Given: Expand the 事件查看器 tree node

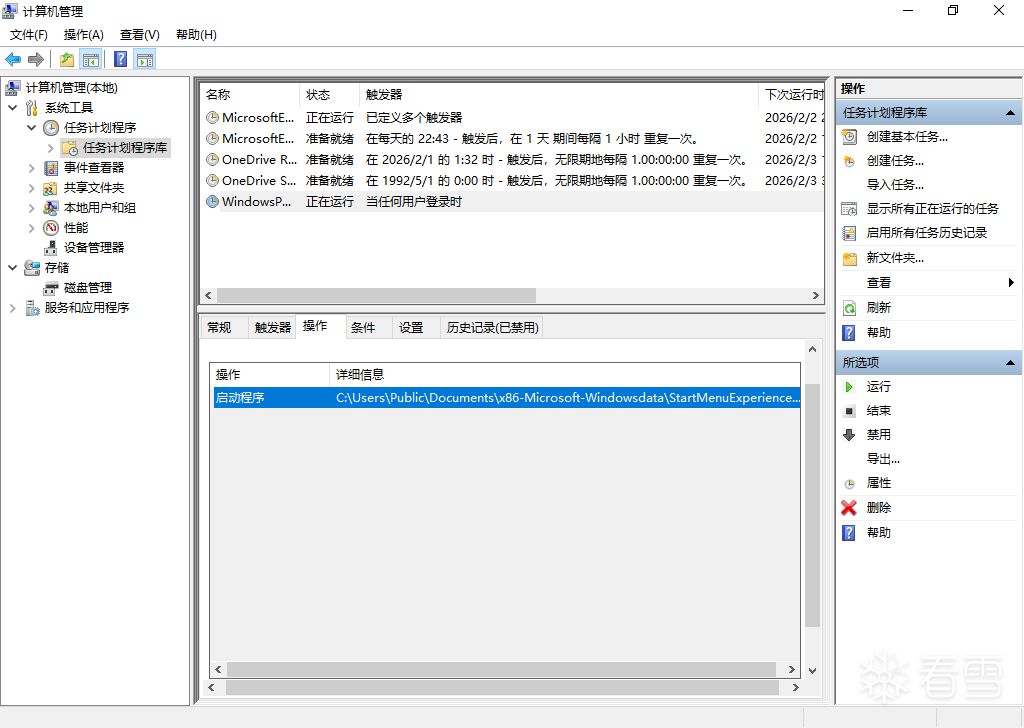Looking at the screenshot, I should coord(32,168).
